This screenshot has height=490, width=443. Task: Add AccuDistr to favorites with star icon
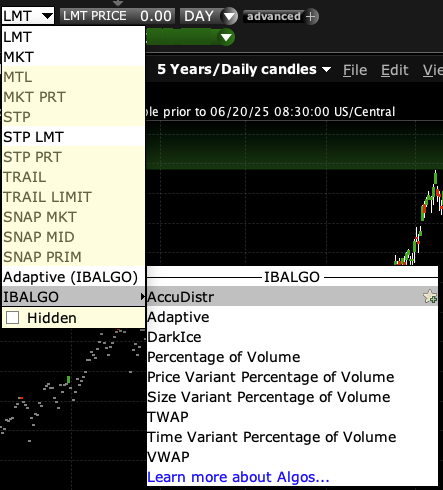pos(430,296)
